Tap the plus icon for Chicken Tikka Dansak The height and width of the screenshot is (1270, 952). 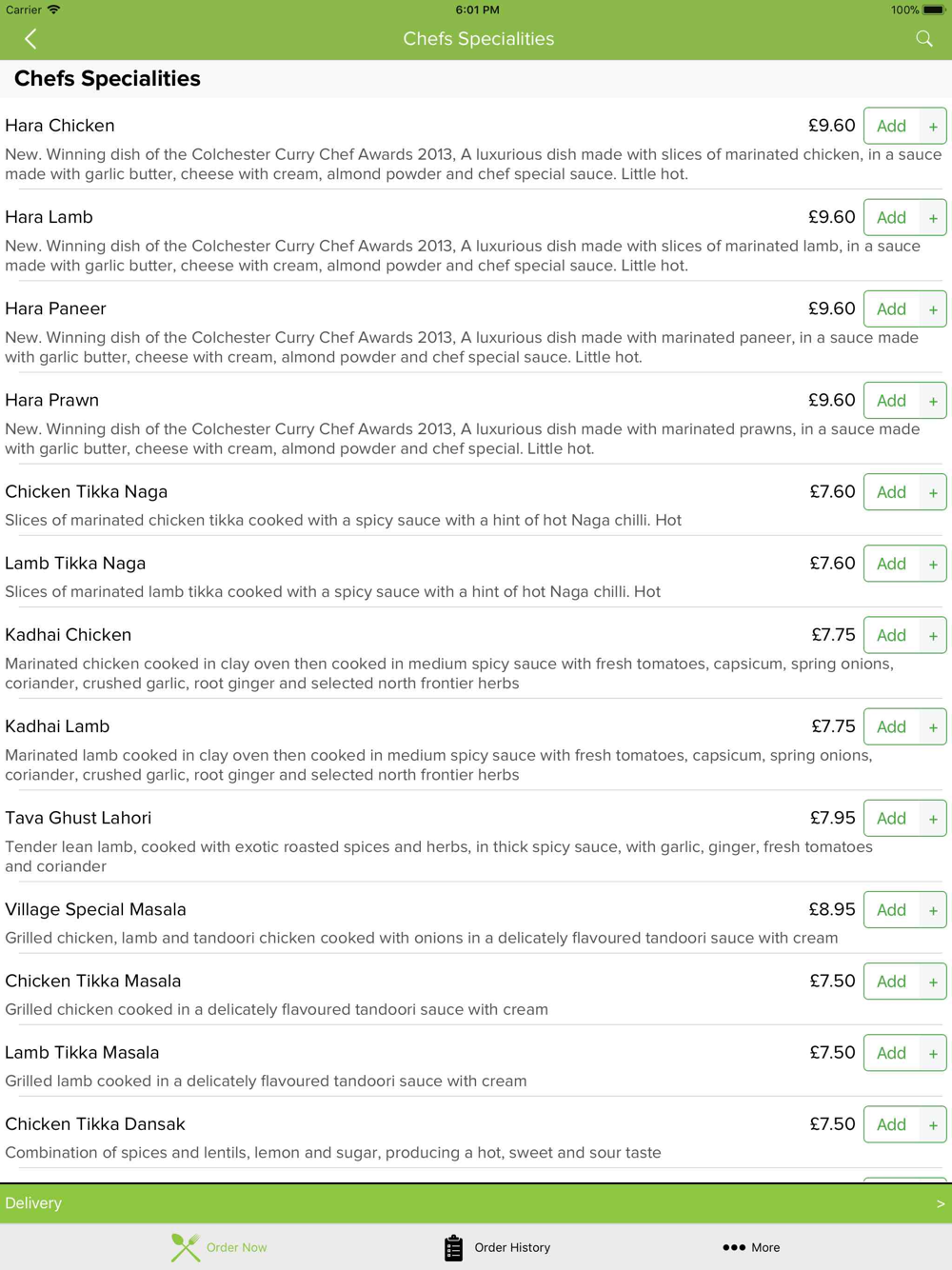(x=933, y=1124)
